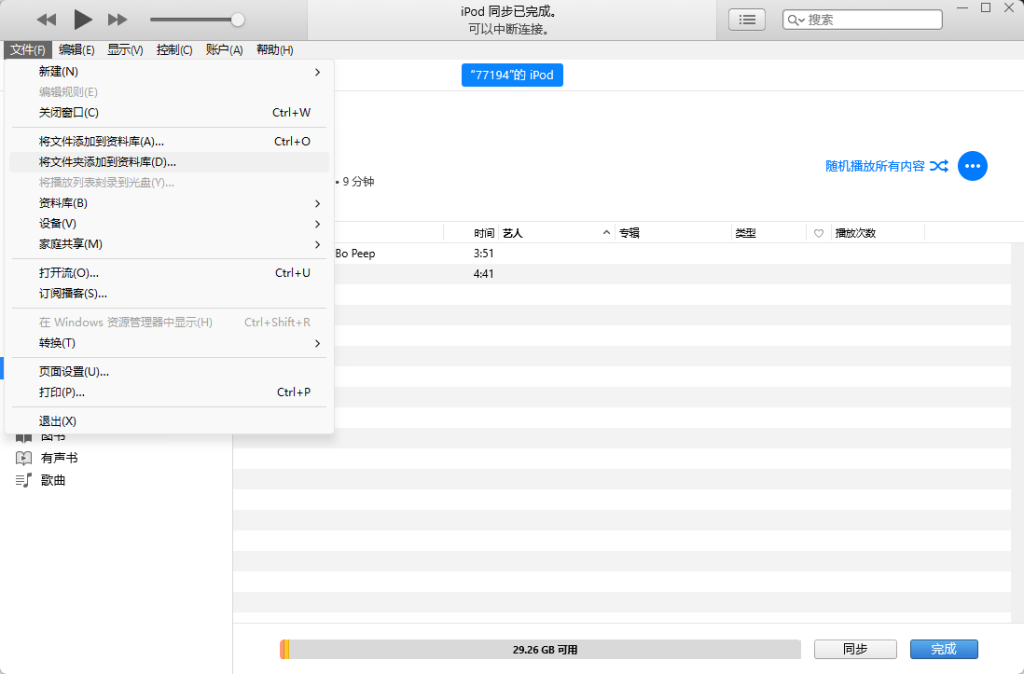This screenshot has height=674, width=1024.
Task: Click the list view icon button
Action: tap(746, 19)
